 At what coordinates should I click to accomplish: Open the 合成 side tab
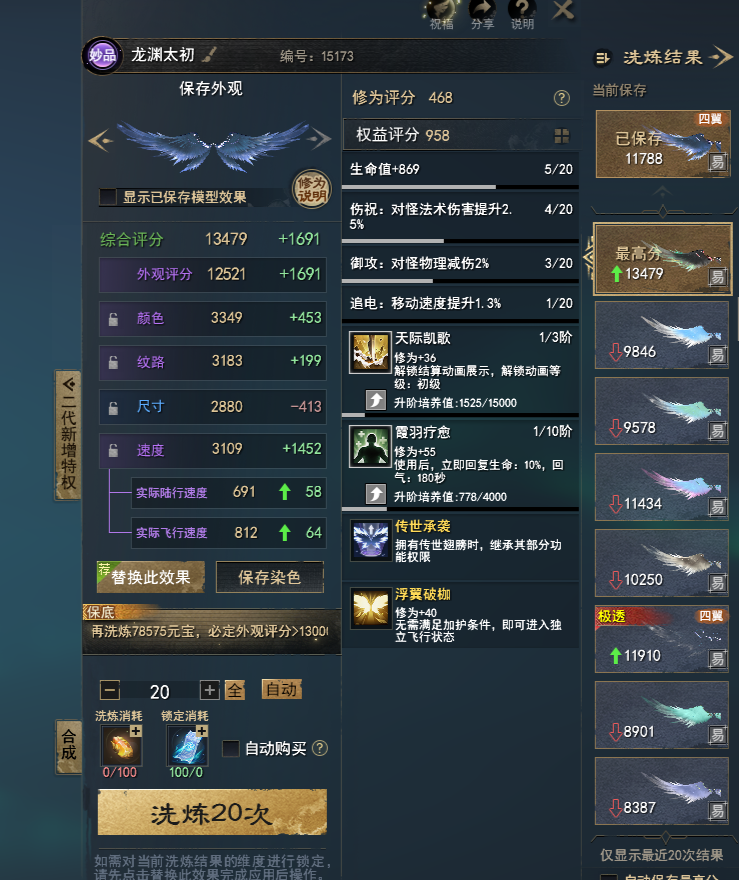click(68, 746)
